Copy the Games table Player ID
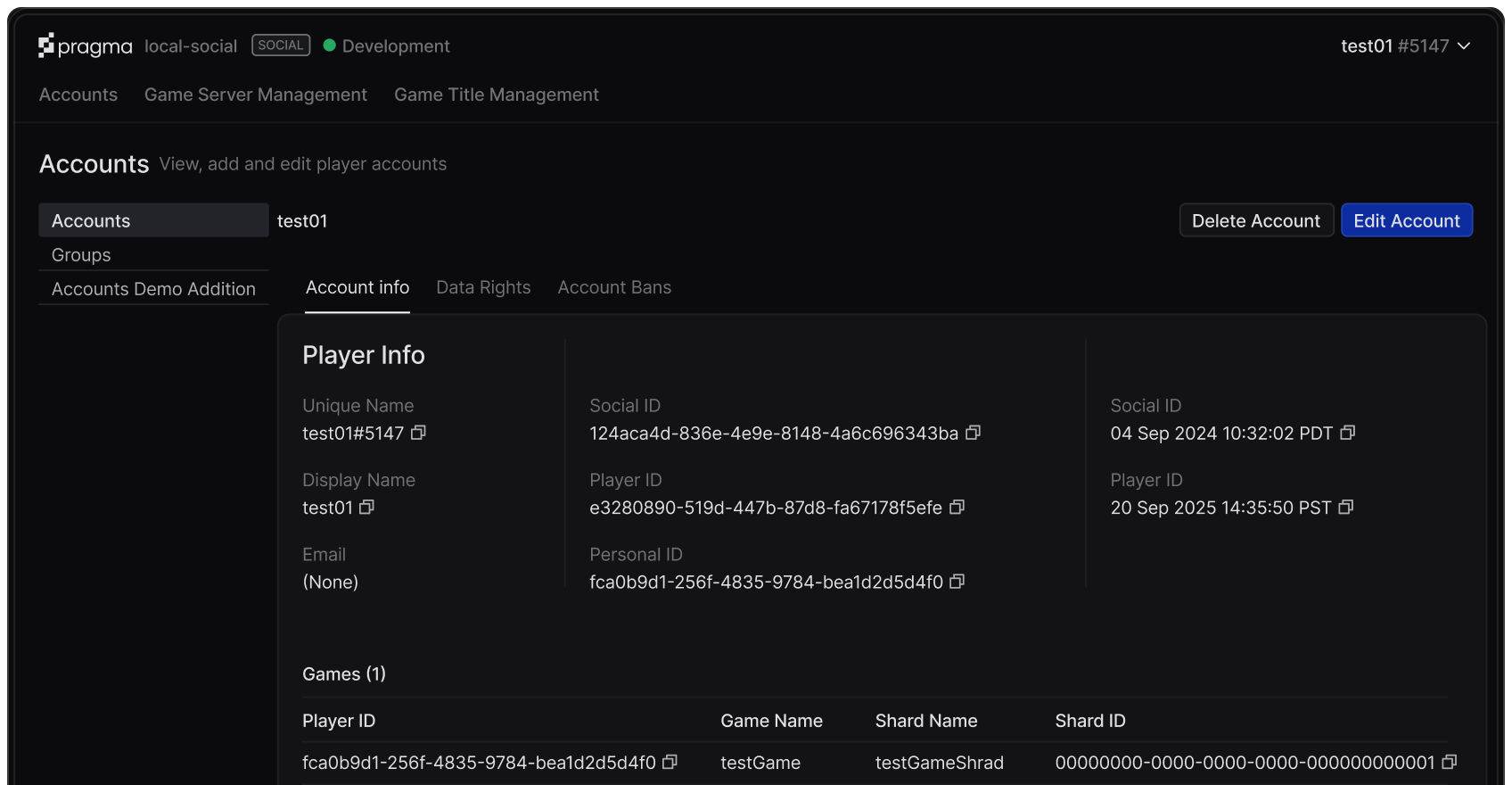Image resolution: width=1512 pixels, height=785 pixels. click(670, 762)
